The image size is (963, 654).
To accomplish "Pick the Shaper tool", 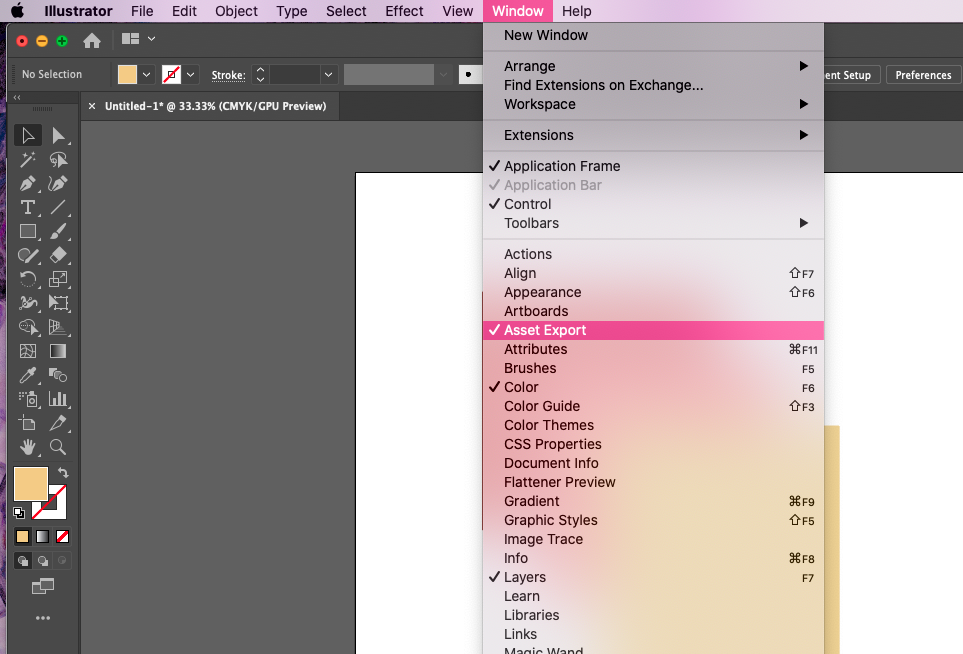I will coord(28,255).
